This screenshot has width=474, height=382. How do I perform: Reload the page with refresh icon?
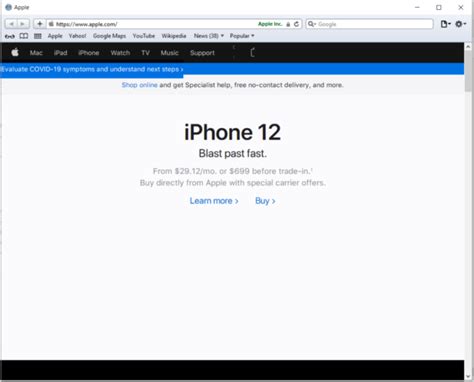tap(296, 24)
